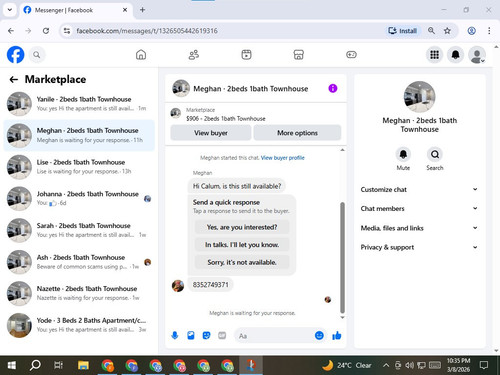500x375 pixels.
Task: Open Lise townhouse conversation
Action: tap(79, 167)
